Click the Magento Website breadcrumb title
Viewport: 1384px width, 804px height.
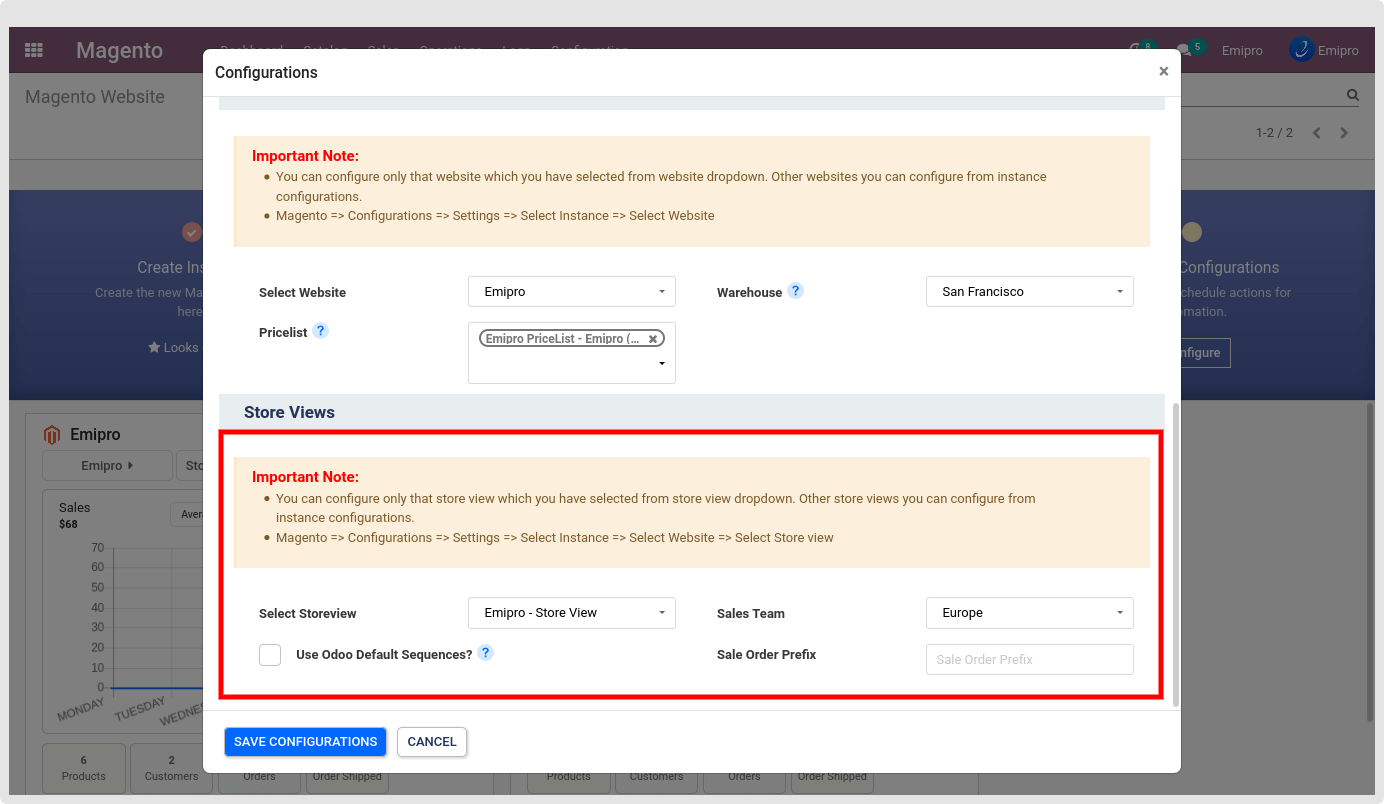[95, 97]
